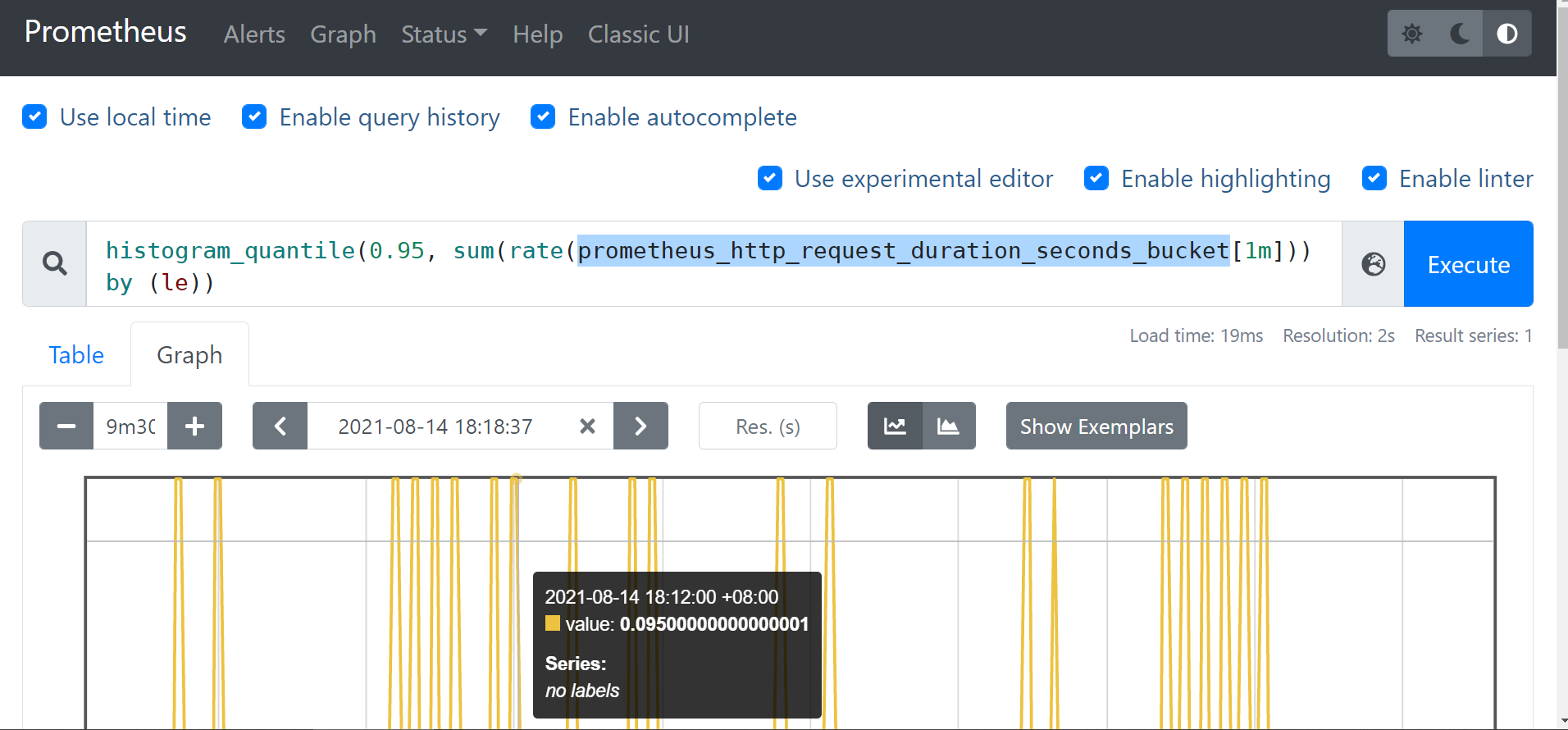Toggle Enable autocomplete checkbox
The height and width of the screenshot is (730, 1568).
[543, 116]
